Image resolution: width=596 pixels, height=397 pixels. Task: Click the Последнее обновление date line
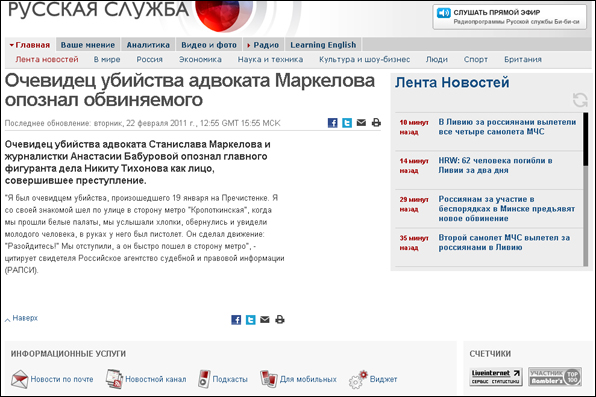pyautogui.click(x=143, y=123)
